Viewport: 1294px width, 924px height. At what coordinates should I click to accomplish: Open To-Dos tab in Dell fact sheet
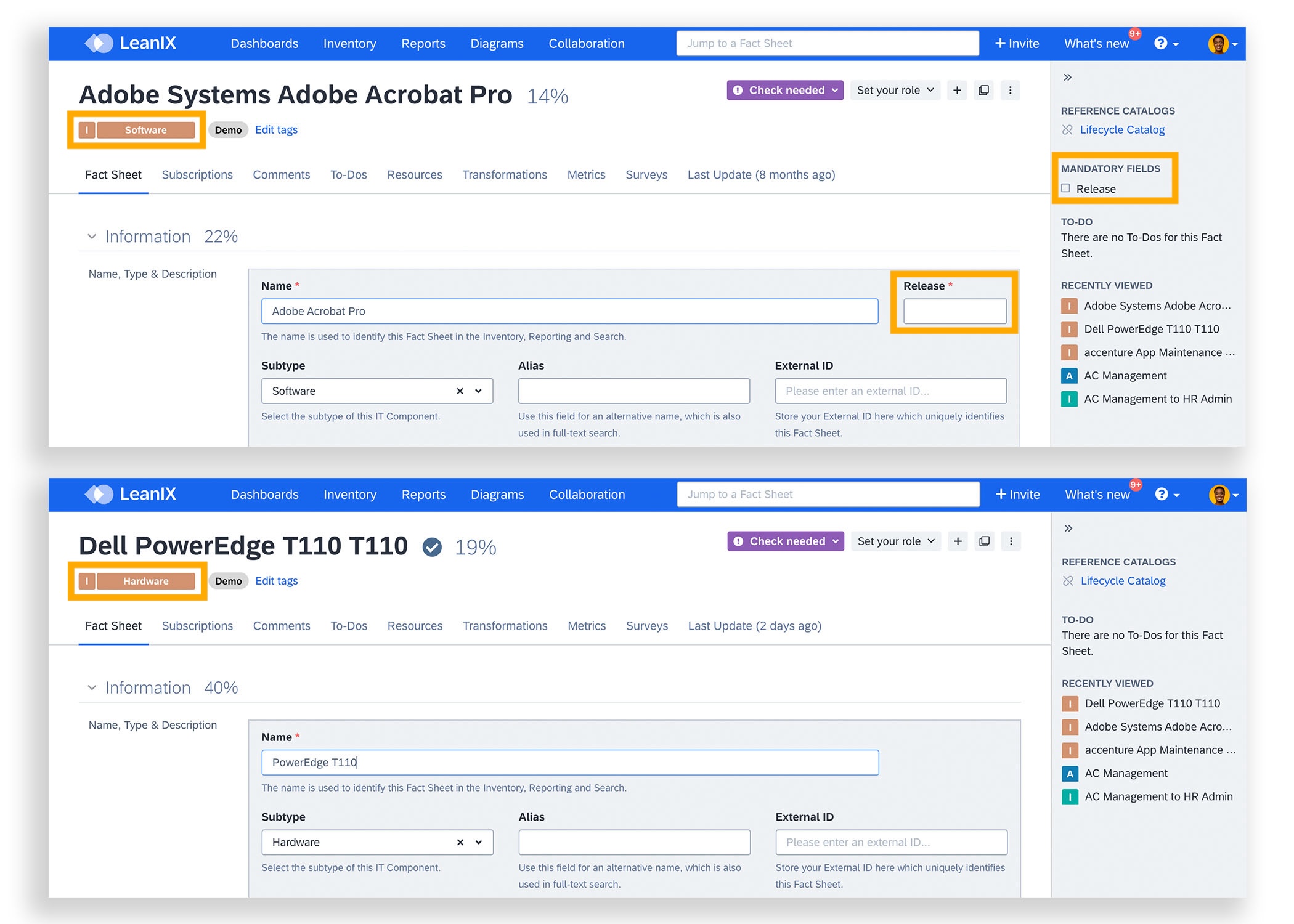coord(349,626)
